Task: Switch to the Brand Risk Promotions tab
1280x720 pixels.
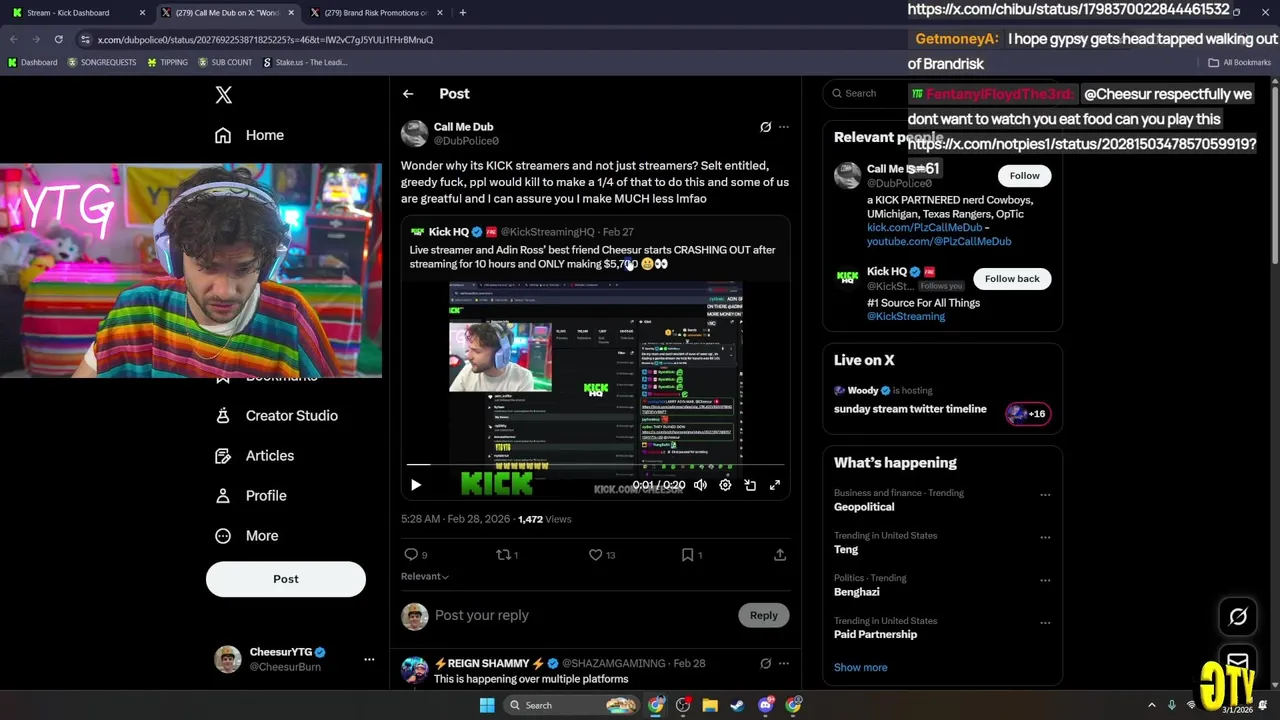Action: (x=375, y=12)
